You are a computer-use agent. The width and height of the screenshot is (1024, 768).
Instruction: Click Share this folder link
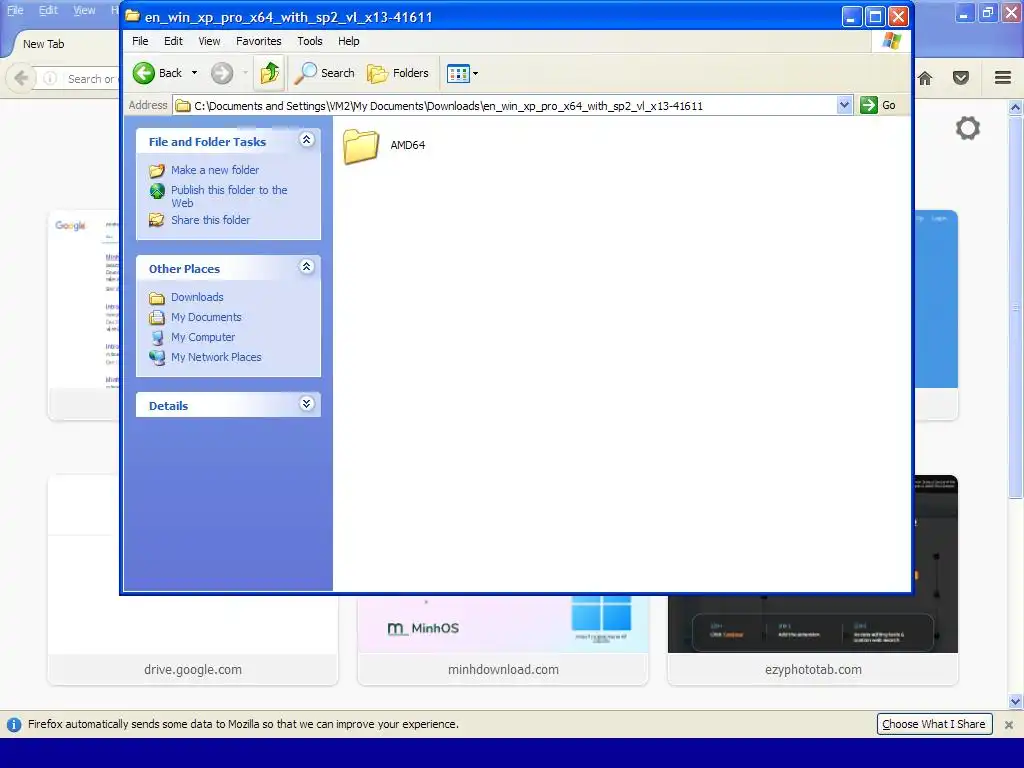210,220
